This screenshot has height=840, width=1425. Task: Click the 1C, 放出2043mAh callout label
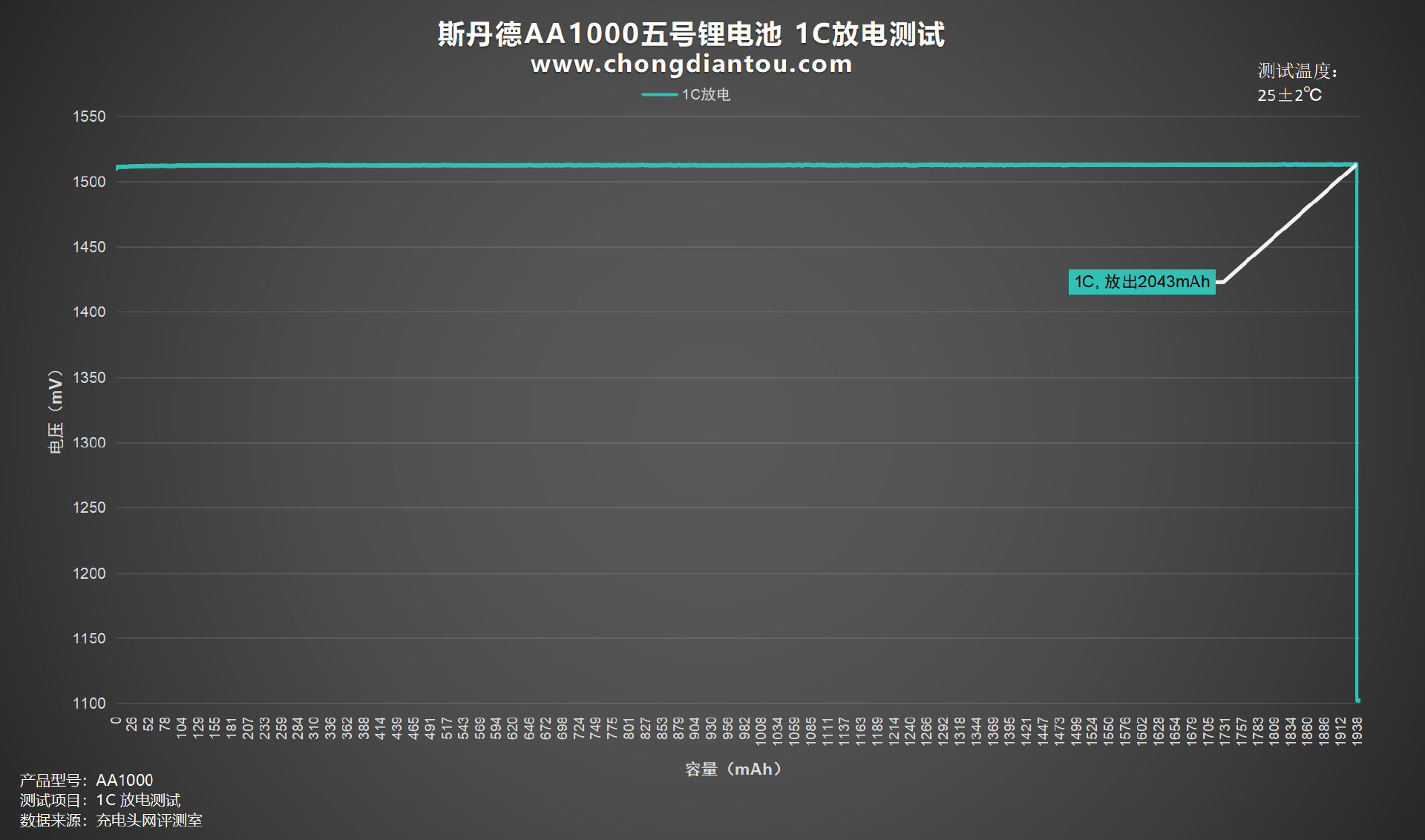coord(1142,282)
